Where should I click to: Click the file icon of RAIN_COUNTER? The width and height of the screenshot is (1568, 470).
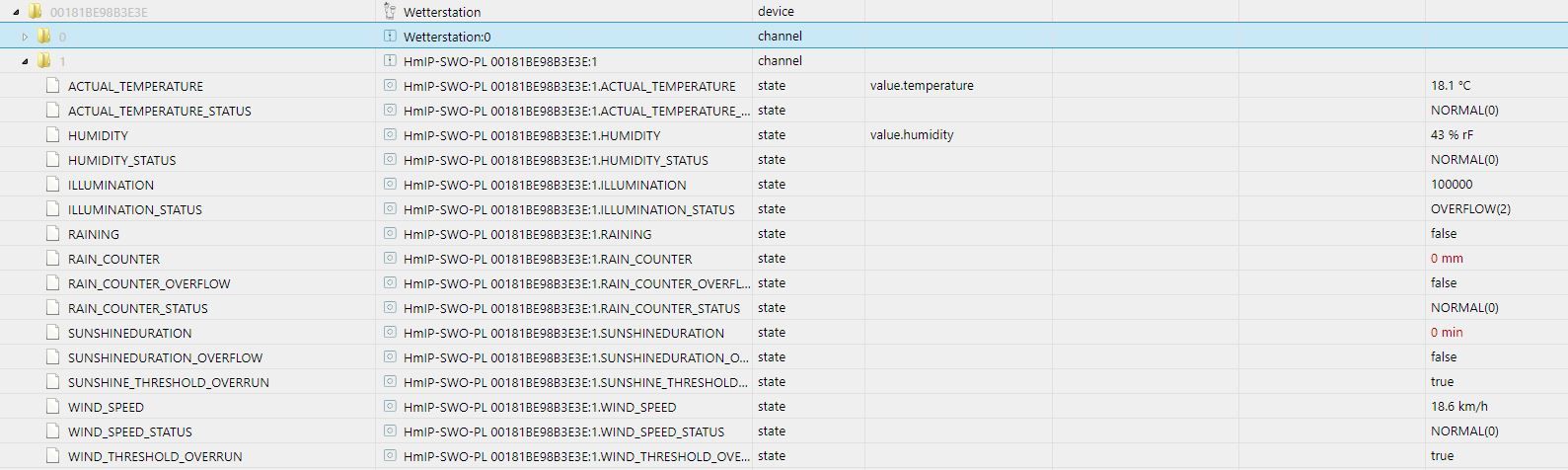[x=53, y=259]
